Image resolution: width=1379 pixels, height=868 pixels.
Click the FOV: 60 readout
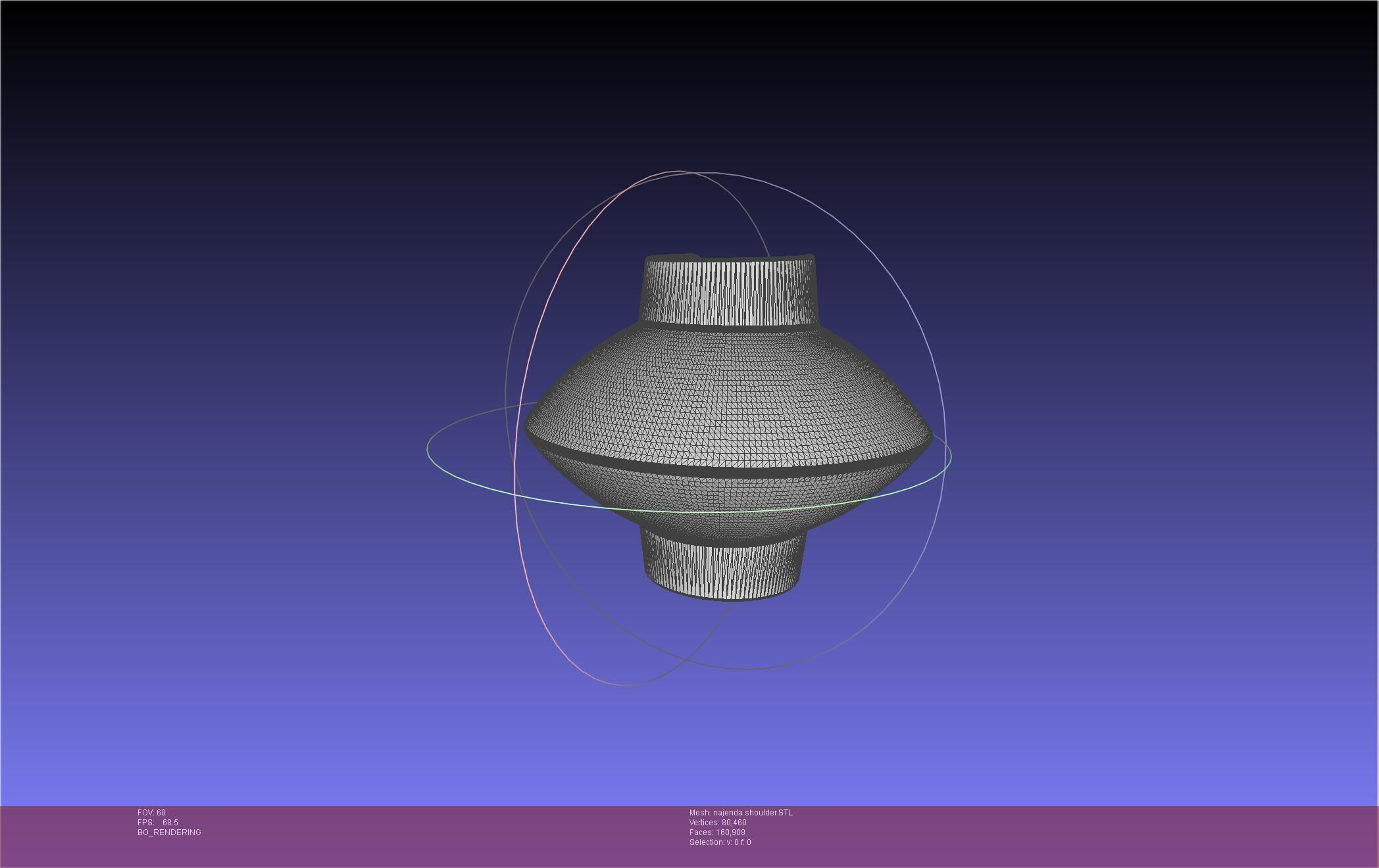(x=152, y=813)
